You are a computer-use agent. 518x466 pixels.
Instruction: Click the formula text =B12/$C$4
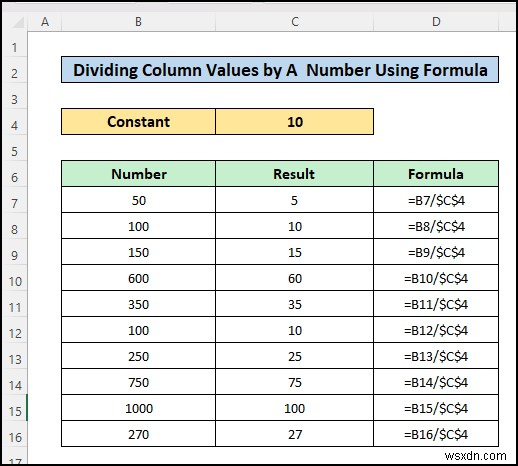(436, 330)
